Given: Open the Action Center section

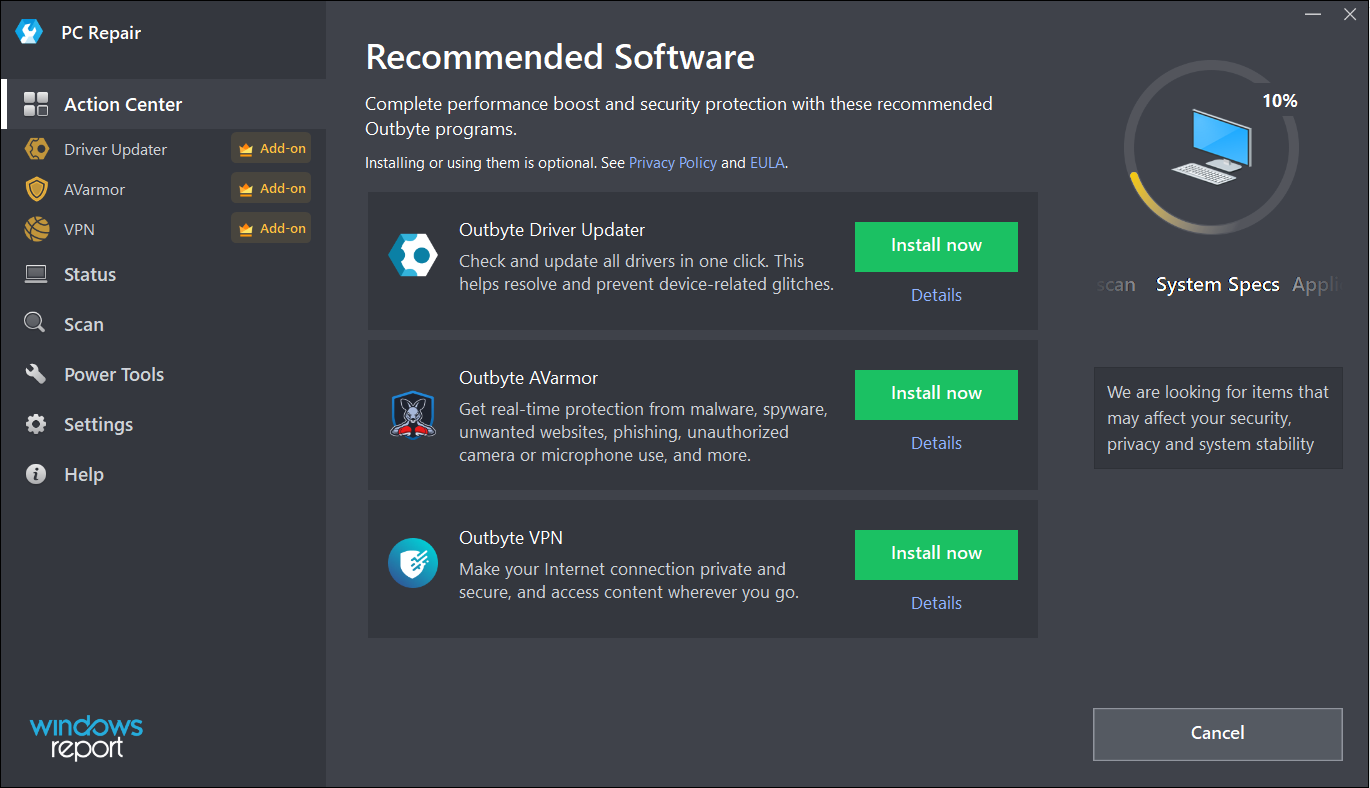Looking at the screenshot, I should (x=163, y=104).
